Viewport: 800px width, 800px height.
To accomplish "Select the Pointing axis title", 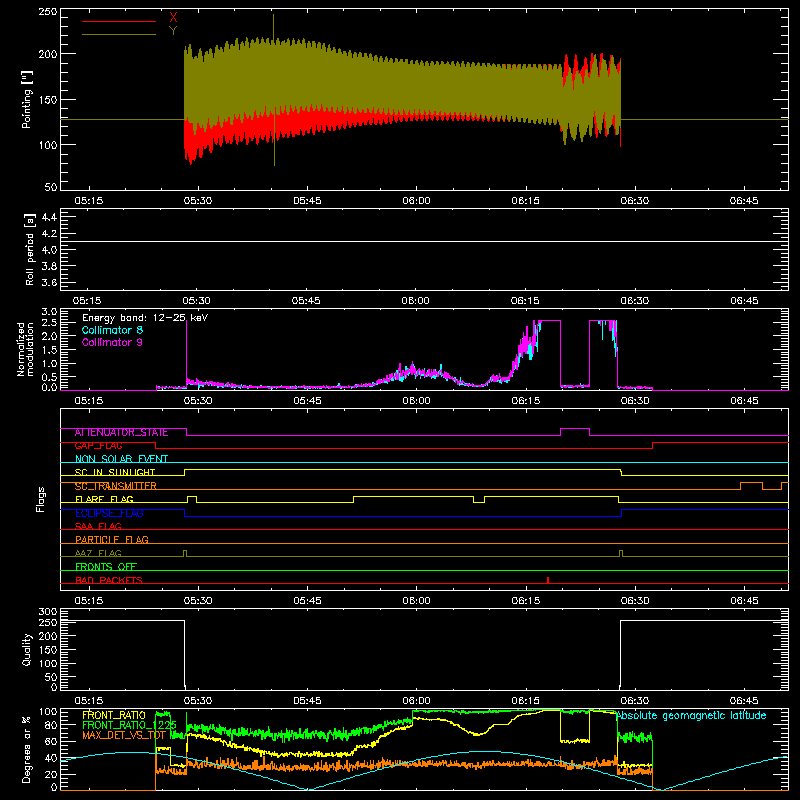I will [x=27, y=99].
